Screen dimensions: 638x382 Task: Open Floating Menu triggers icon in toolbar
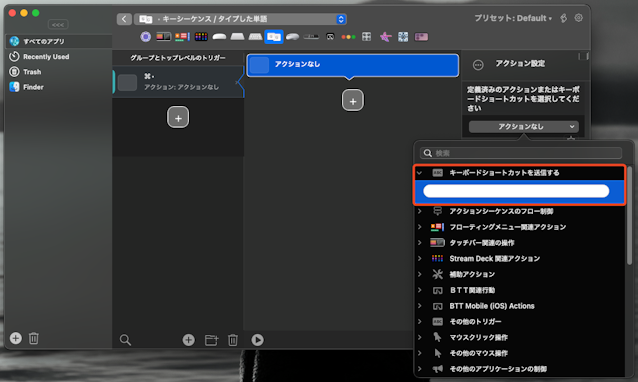click(182, 37)
